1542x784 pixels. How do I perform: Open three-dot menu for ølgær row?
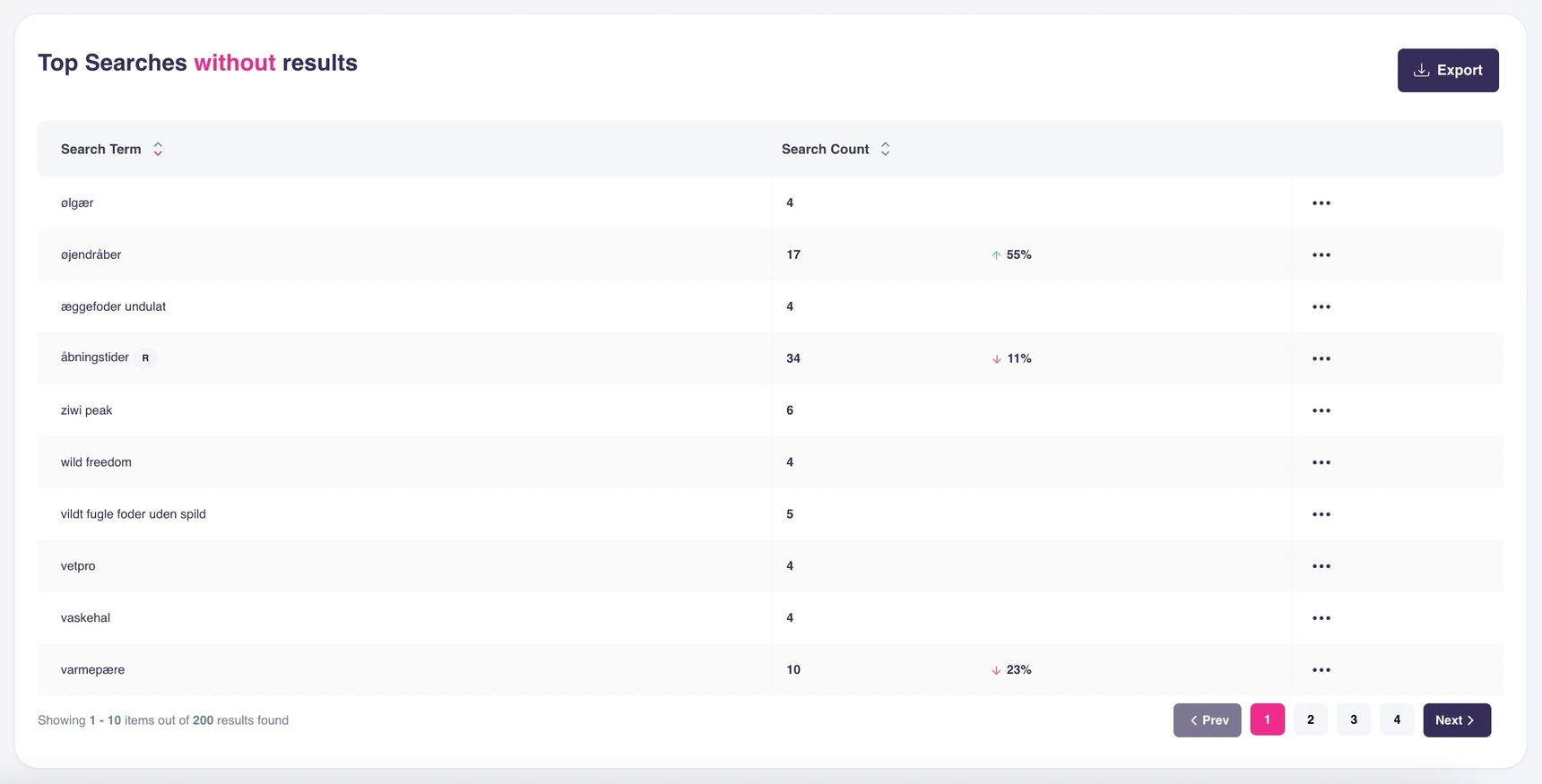point(1321,203)
